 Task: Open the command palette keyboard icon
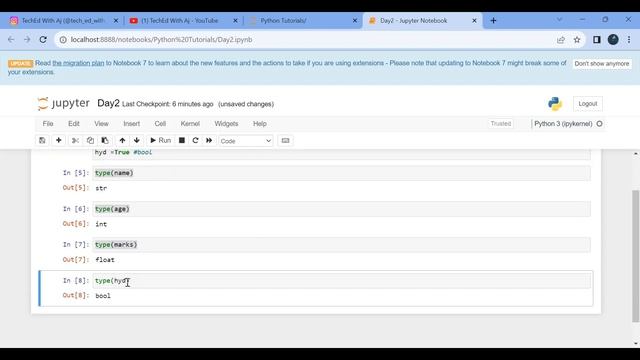285,140
